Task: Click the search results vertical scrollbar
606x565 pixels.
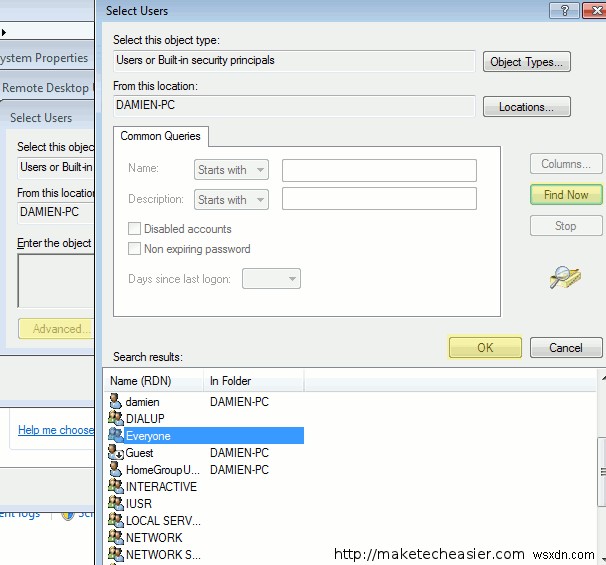Action: coord(602,468)
